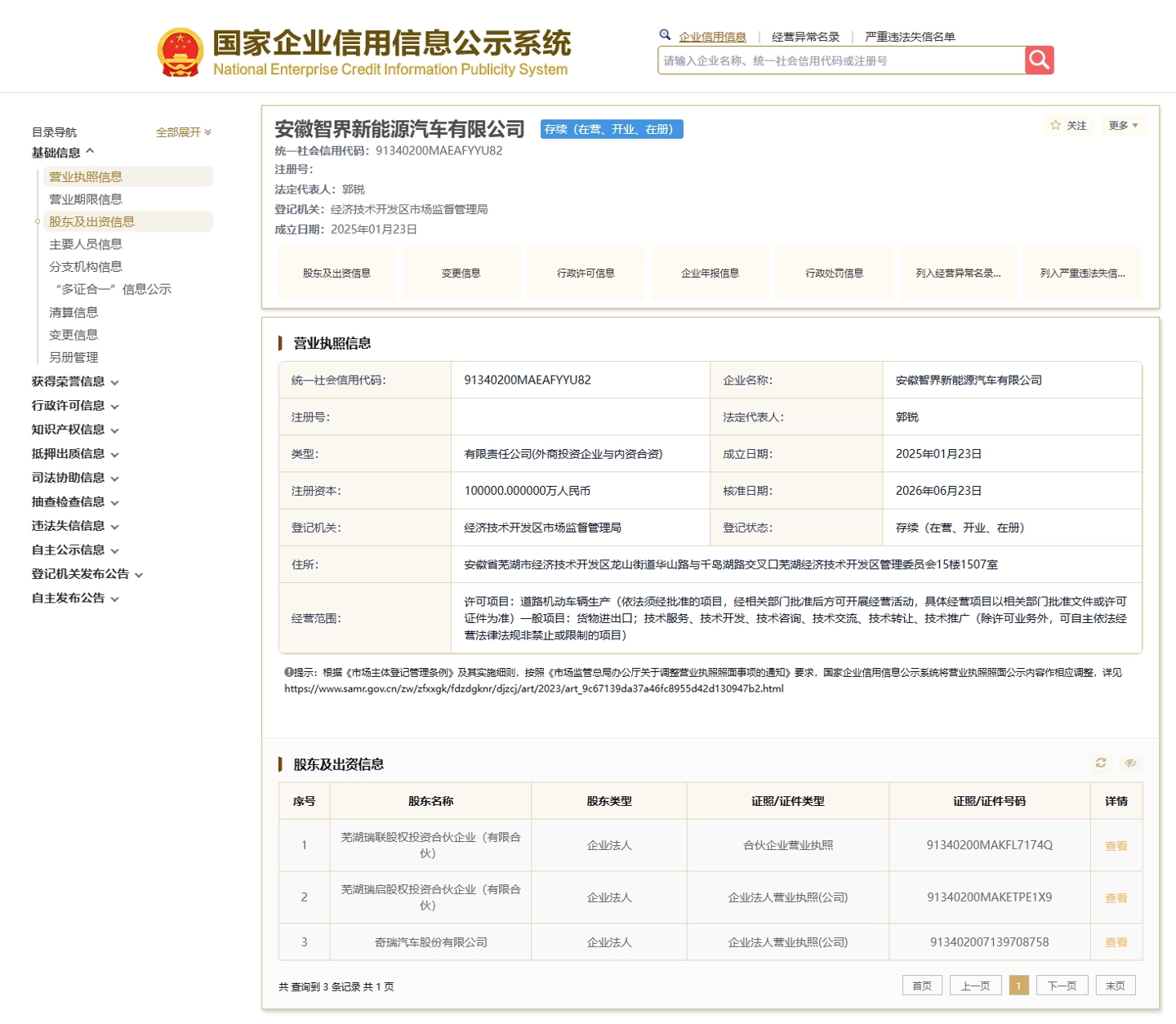1176x1024 pixels.
Task: Click the 存续 status badge
Action: 612,129
